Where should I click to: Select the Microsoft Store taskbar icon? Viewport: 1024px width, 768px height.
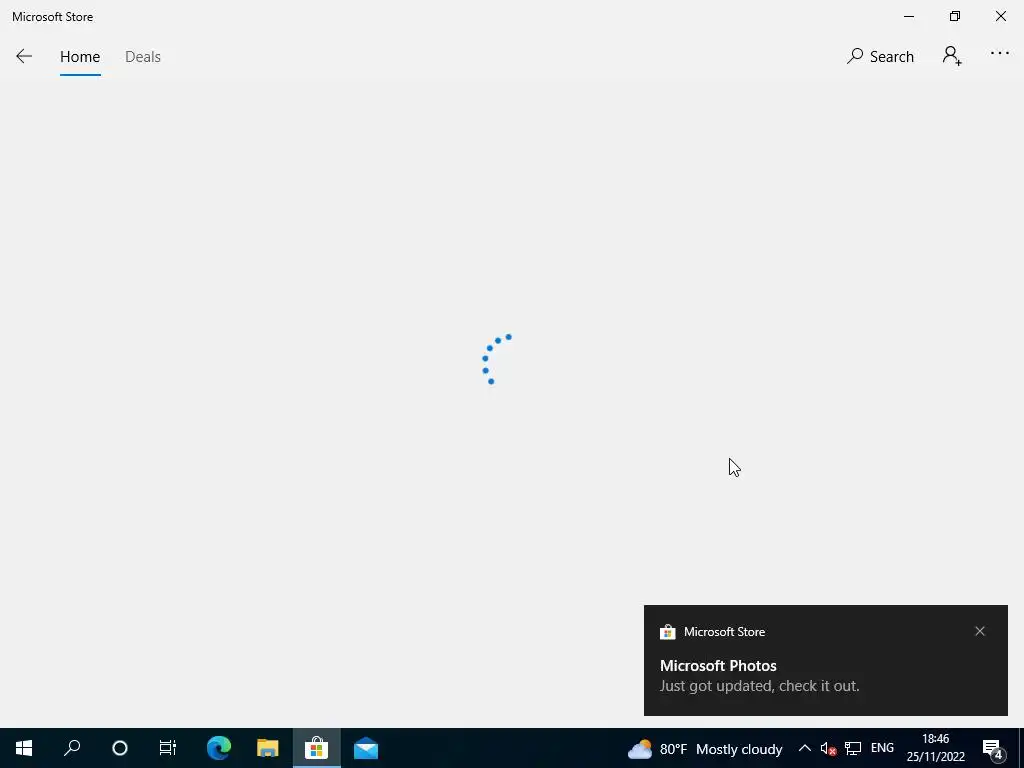point(317,748)
